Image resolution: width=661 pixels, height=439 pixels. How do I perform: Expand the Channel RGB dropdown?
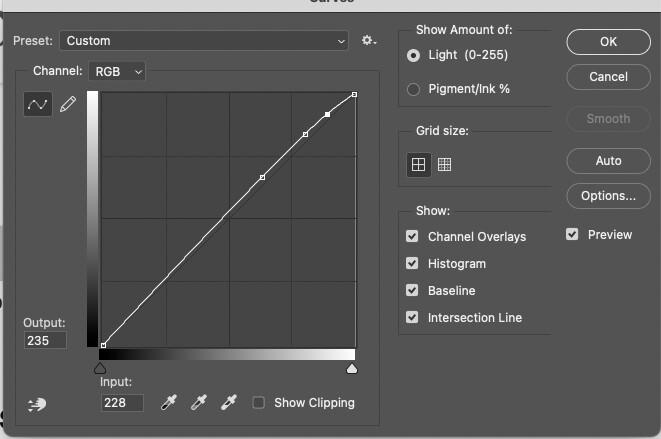[x=118, y=71]
